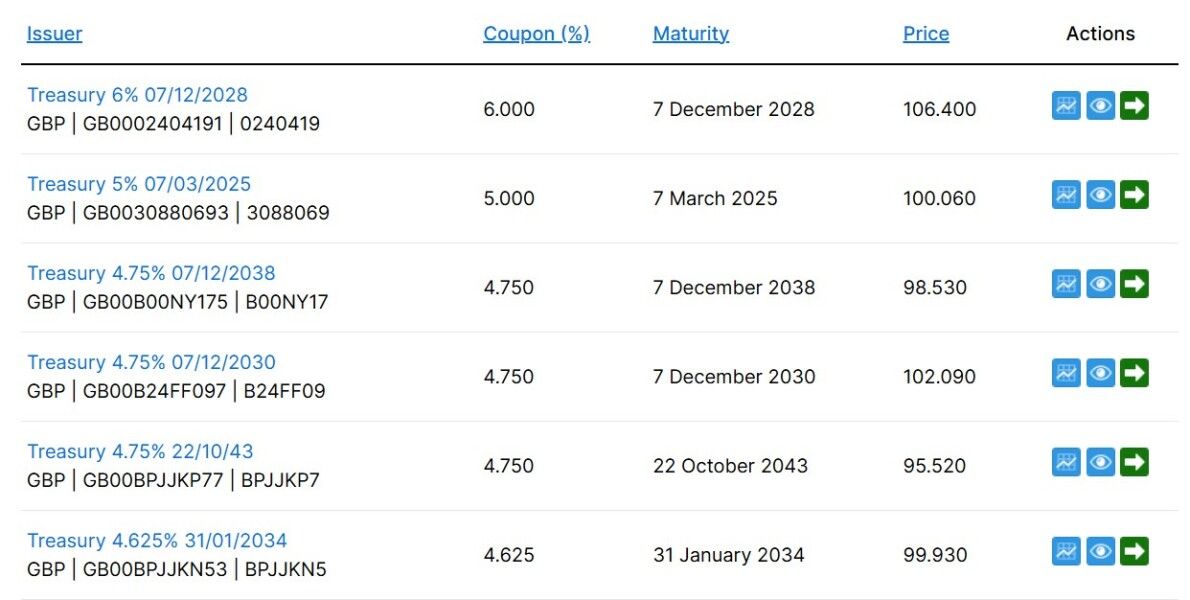Sort table by Maturity column
Viewport: 1190px width, 600px height.
(690, 34)
